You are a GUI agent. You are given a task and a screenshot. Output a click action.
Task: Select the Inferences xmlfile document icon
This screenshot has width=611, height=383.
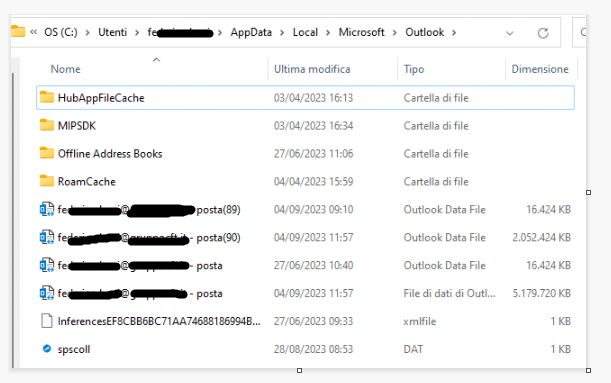pyautogui.click(x=47, y=321)
